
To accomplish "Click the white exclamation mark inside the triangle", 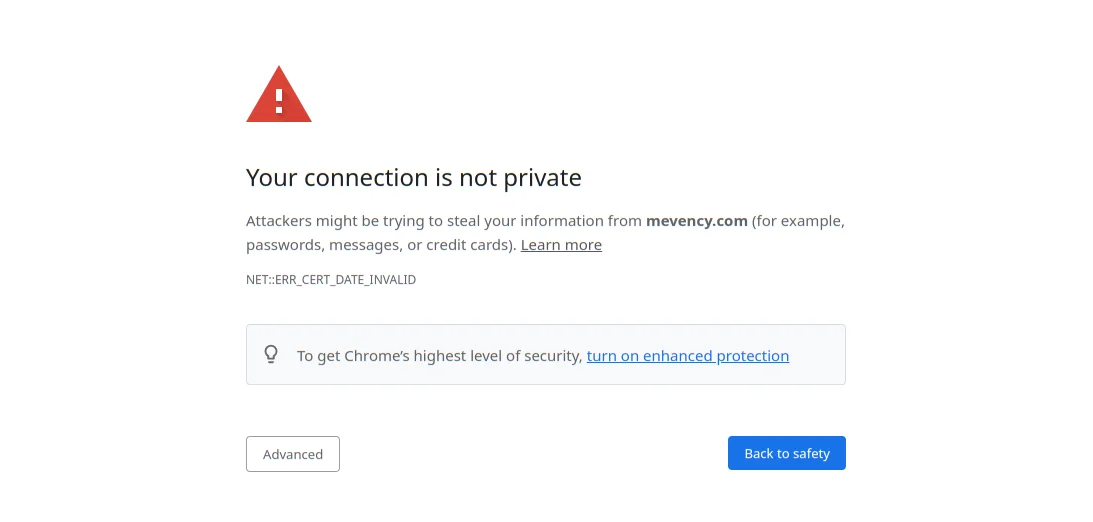I will click(279, 100).
